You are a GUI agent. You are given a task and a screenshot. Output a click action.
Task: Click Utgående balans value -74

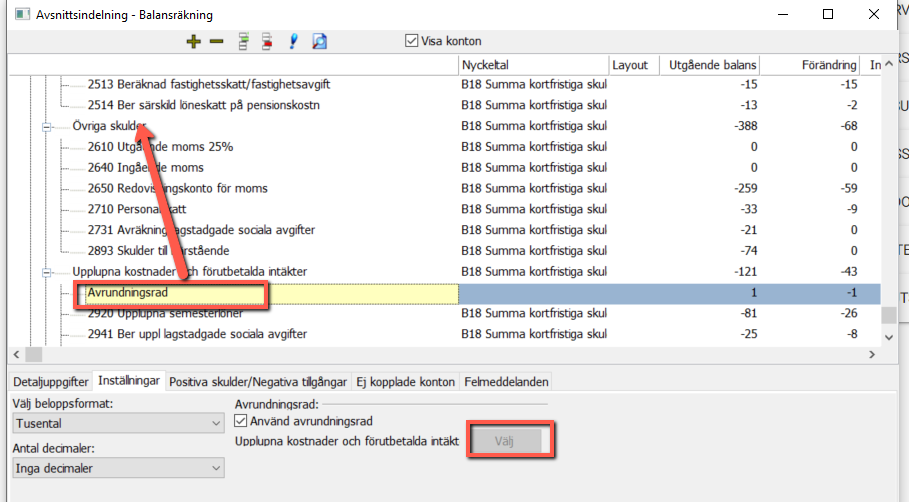click(749, 251)
